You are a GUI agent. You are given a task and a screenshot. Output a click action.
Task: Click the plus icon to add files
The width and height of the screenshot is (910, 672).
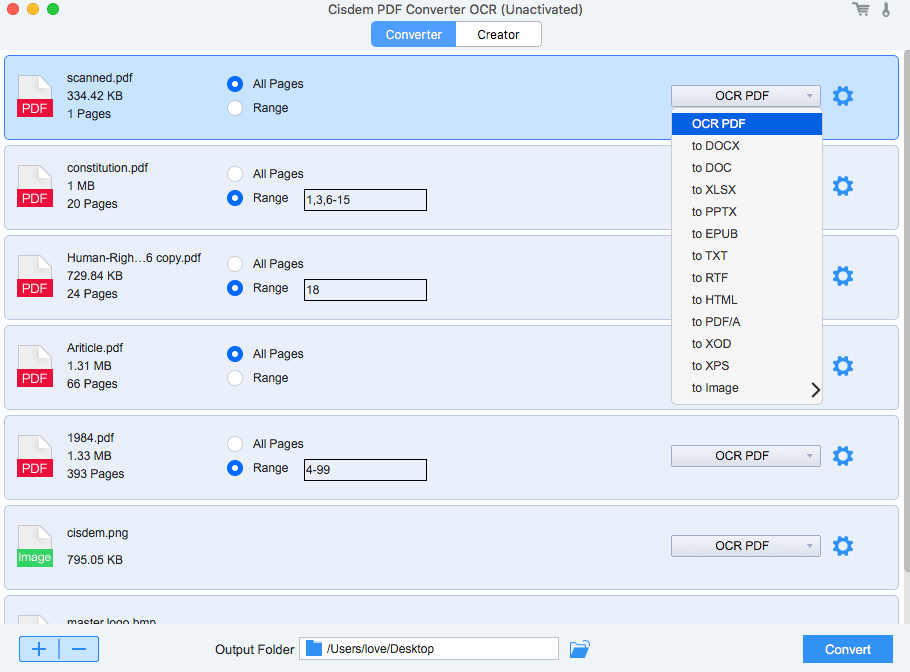39,649
